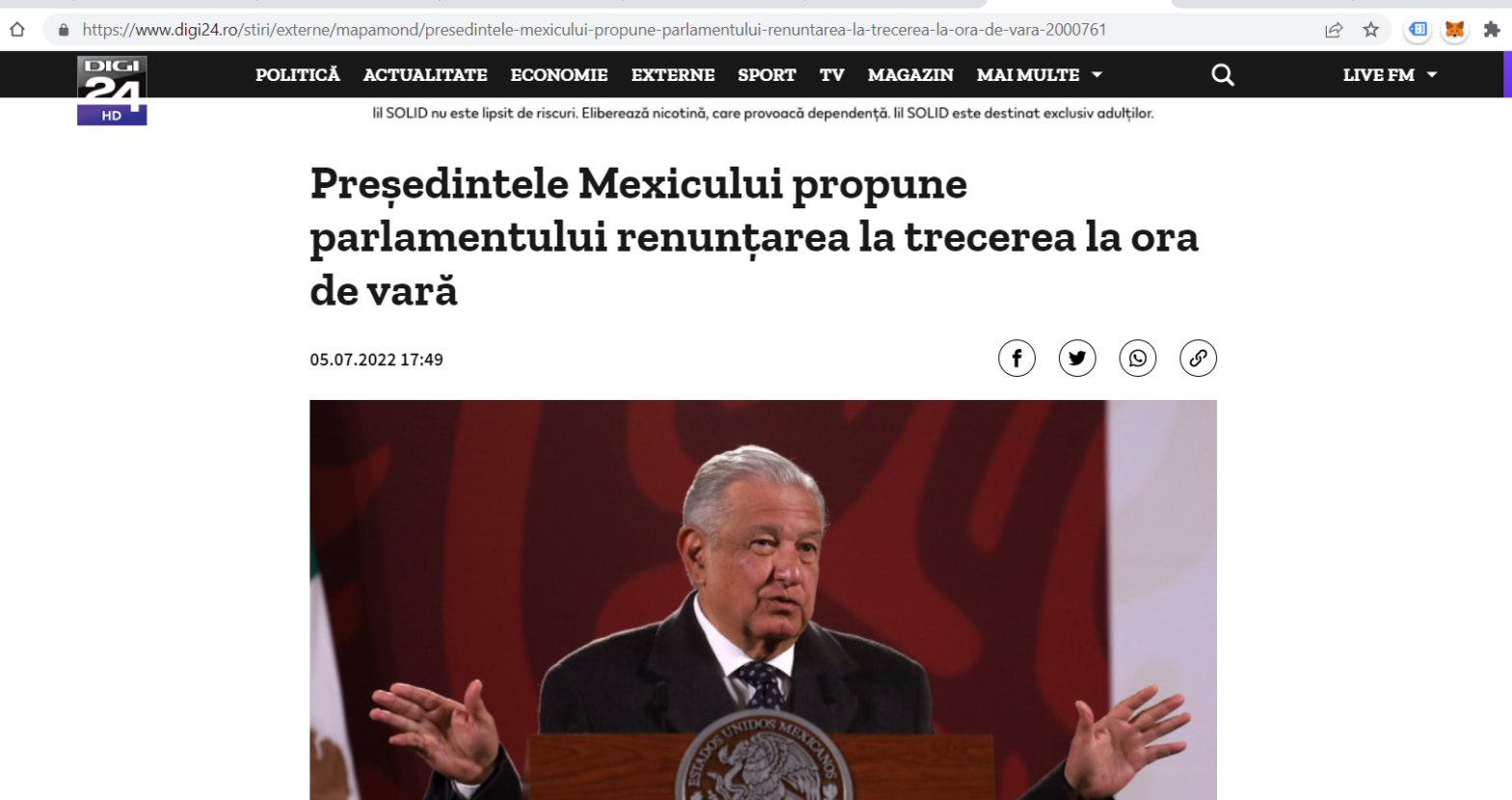Open the extensions puzzle icon
The width and height of the screenshot is (1512, 800).
(x=1492, y=30)
